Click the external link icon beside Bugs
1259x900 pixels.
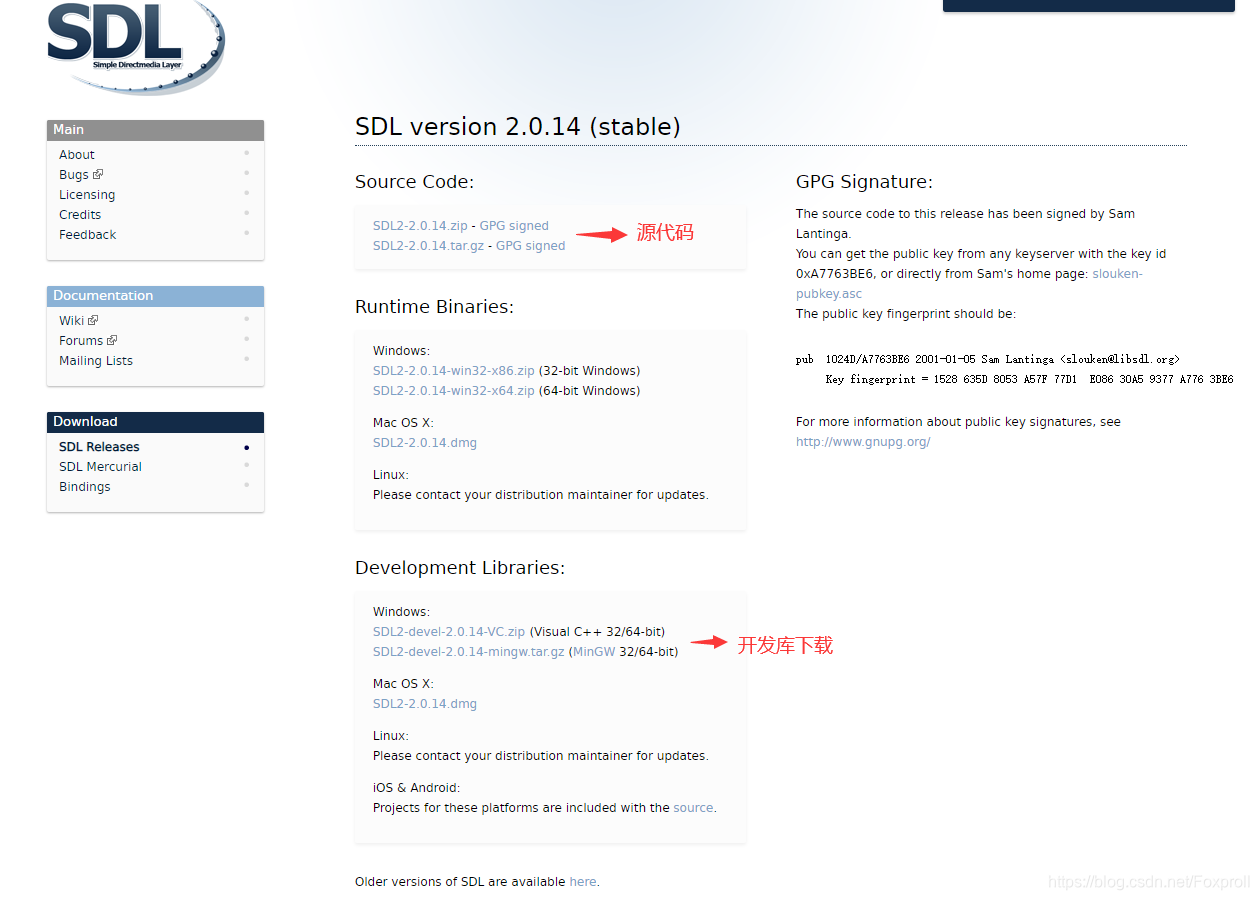[100, 174]
